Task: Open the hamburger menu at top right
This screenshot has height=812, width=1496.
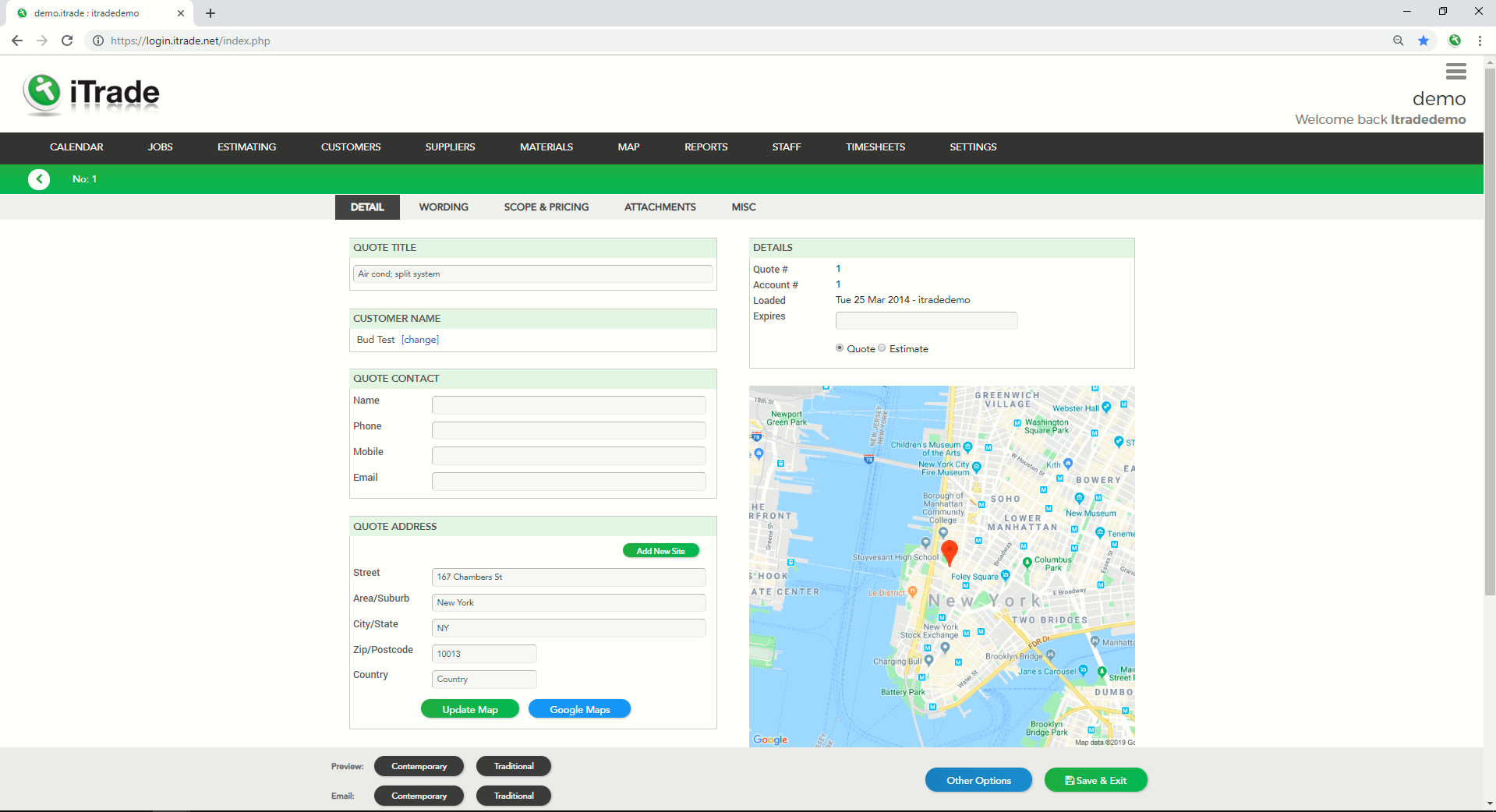Action: pyautogui.click(x=1455, y=72)
